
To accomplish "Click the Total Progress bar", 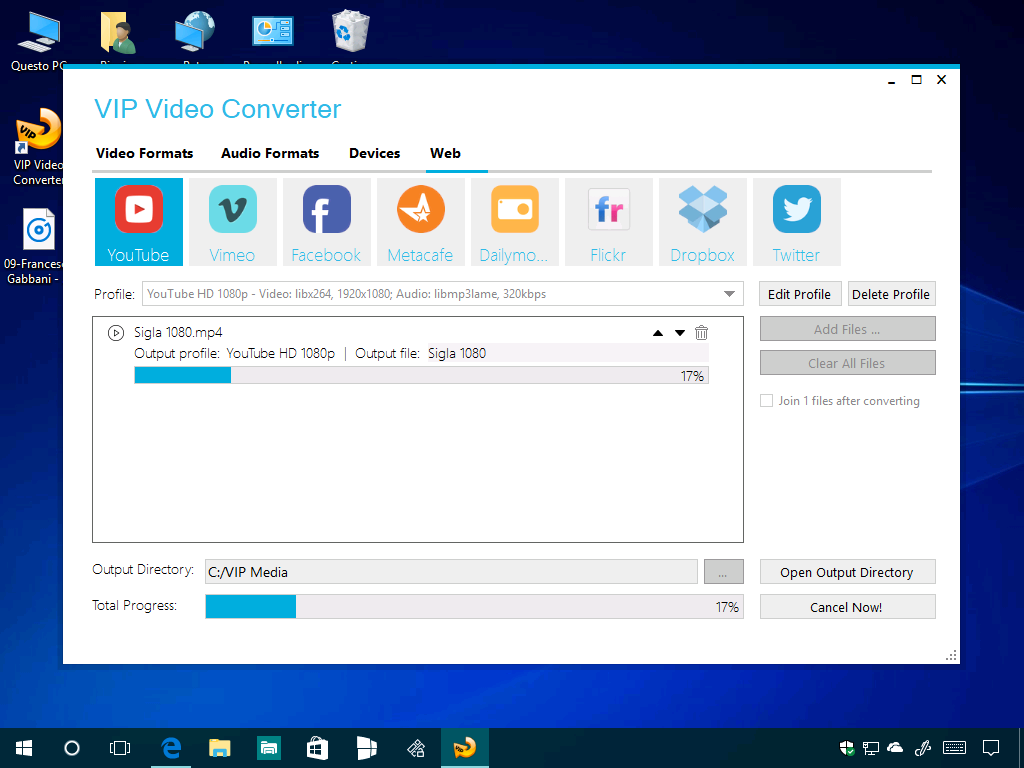I will 474,607.
